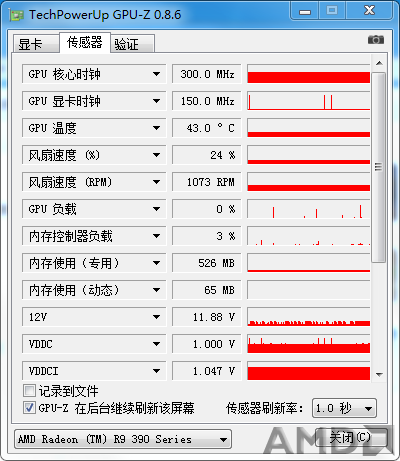400x461 pixels.
Task: Click the 11.88 V value
Action: (207, 317)
